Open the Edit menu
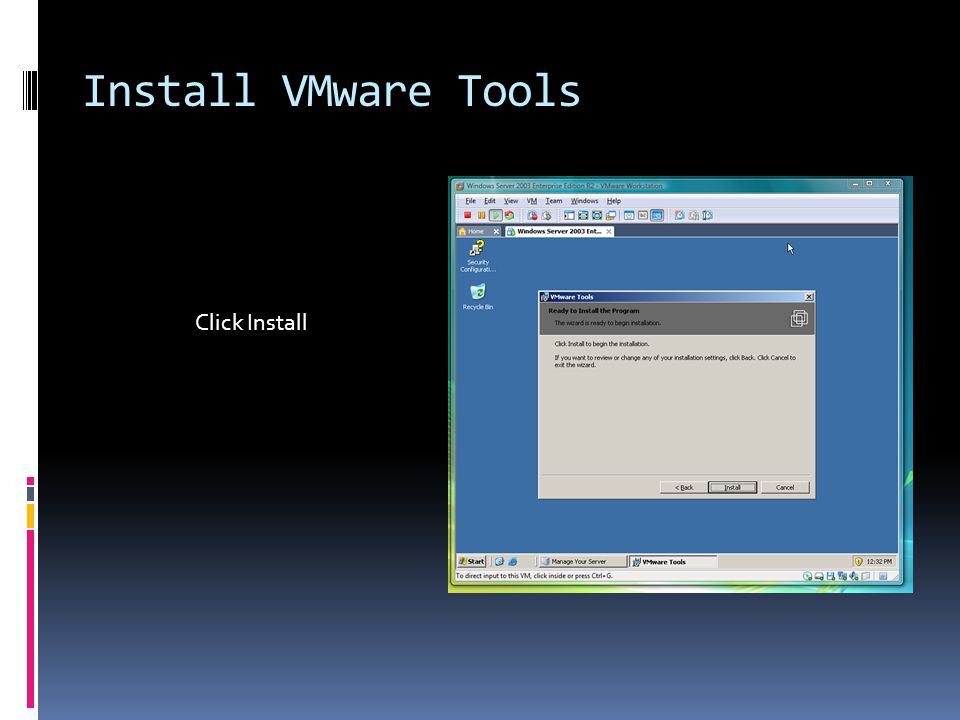This screenshot has height=720, width=960. pyautogui.click(x=490, y=201)
